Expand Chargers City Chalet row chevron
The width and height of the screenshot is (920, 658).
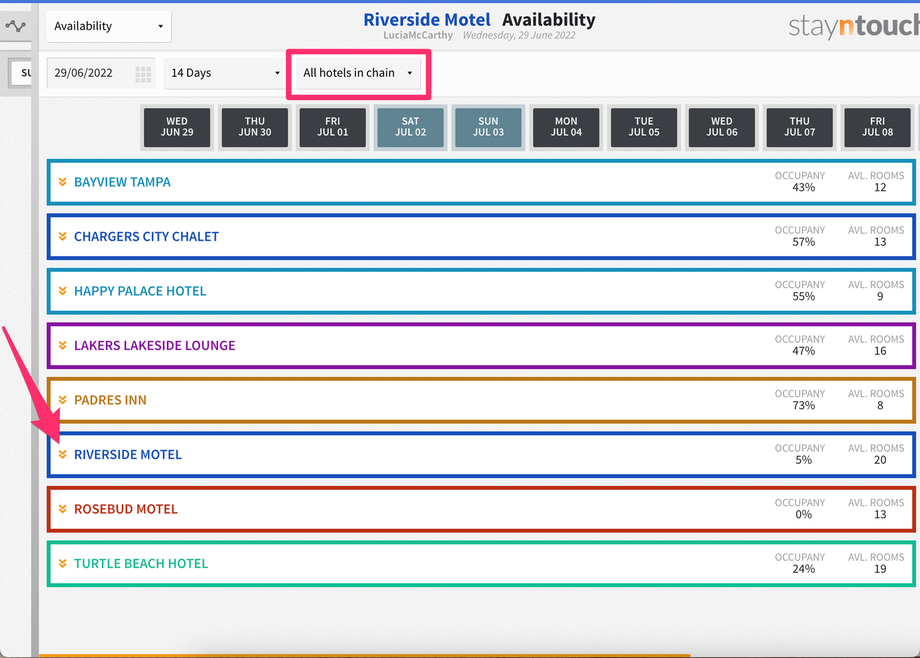coord(63,237)
